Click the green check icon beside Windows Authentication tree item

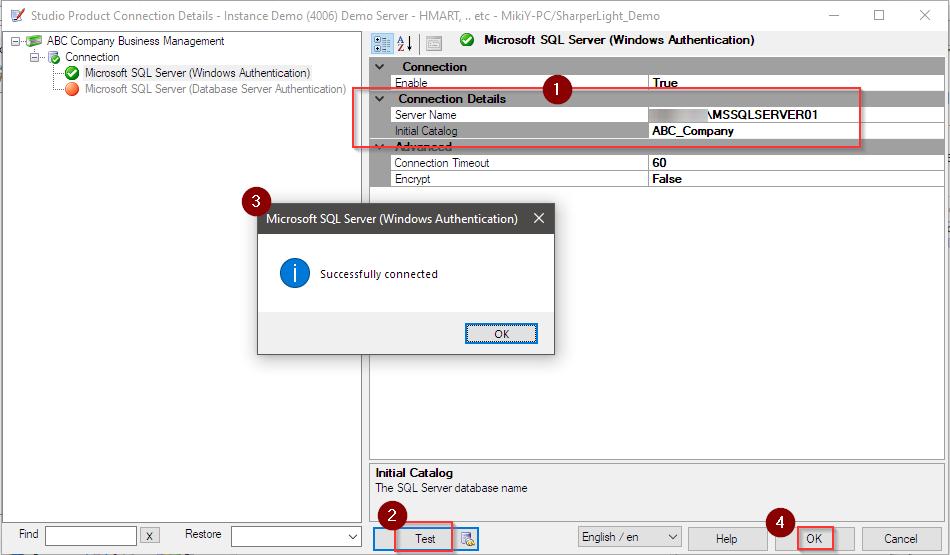(x=72, y=73)
